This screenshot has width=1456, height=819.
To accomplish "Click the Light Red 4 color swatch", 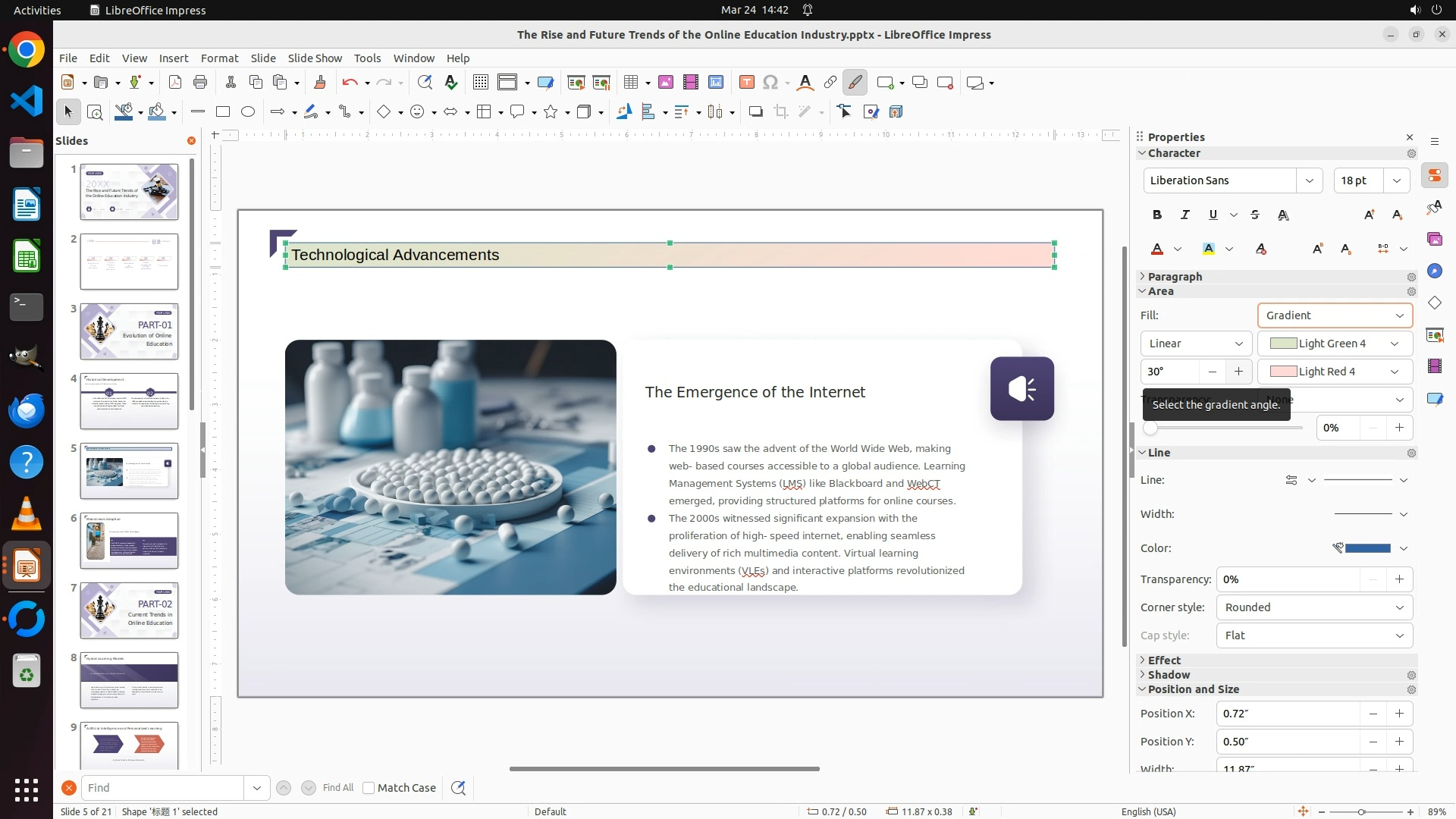I will coord(1283,372).
